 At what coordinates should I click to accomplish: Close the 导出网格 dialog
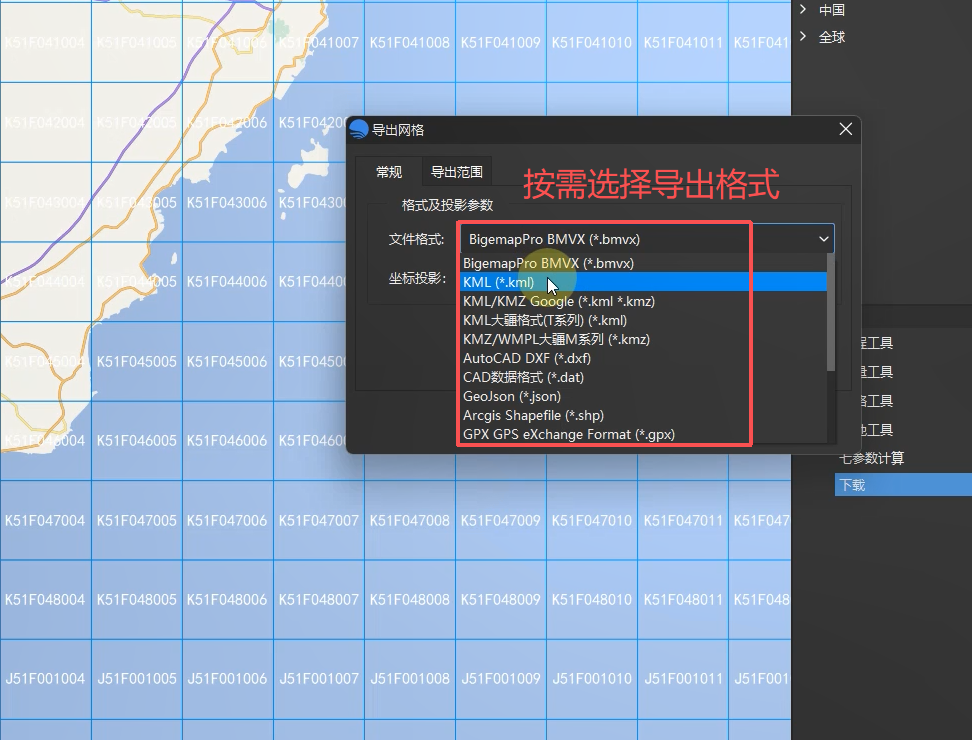click(846, 129)
